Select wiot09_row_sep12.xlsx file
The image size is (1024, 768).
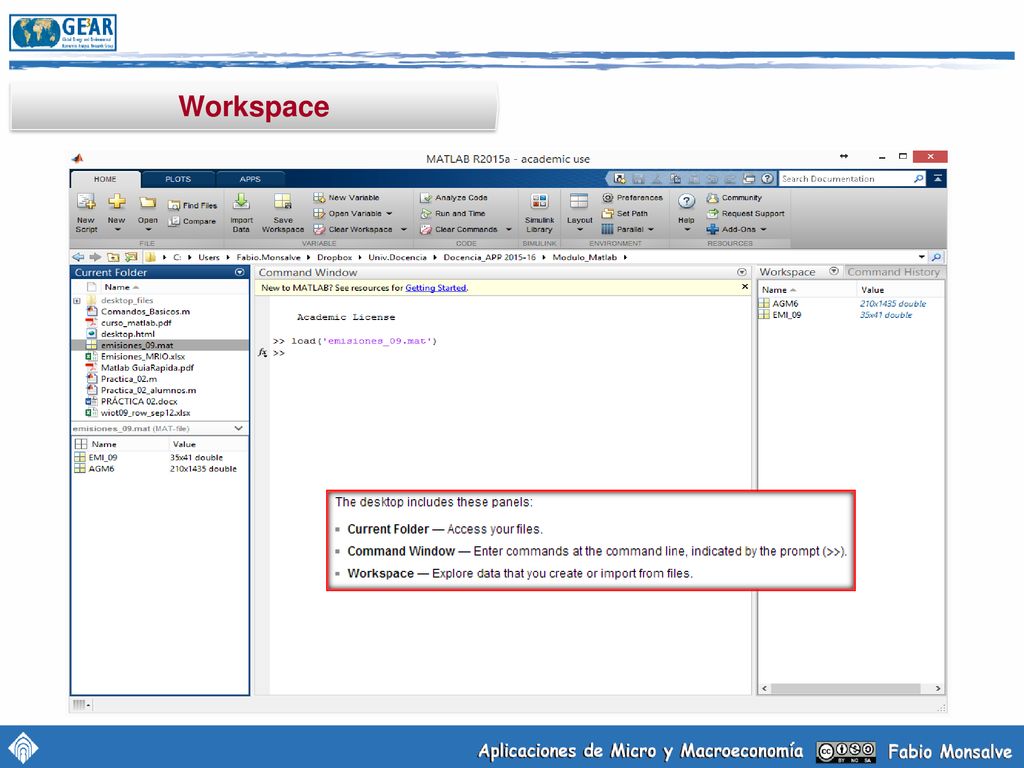click(145, 413)
